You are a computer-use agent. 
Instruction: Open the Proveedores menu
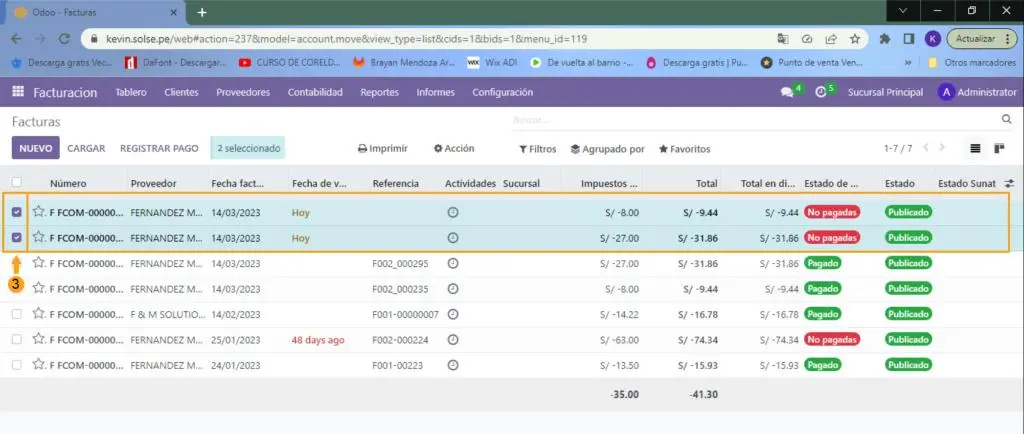click(x=243, y=92)
